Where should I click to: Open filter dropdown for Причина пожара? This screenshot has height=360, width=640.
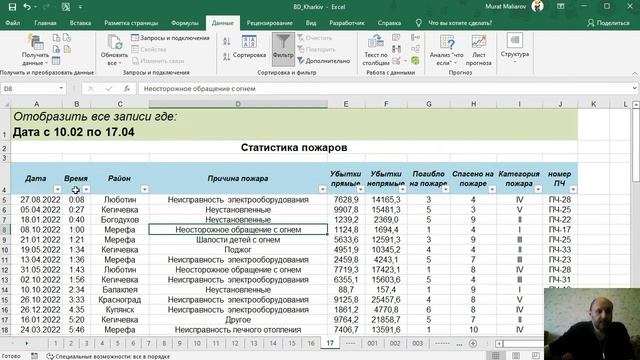(x=322, y=189)
